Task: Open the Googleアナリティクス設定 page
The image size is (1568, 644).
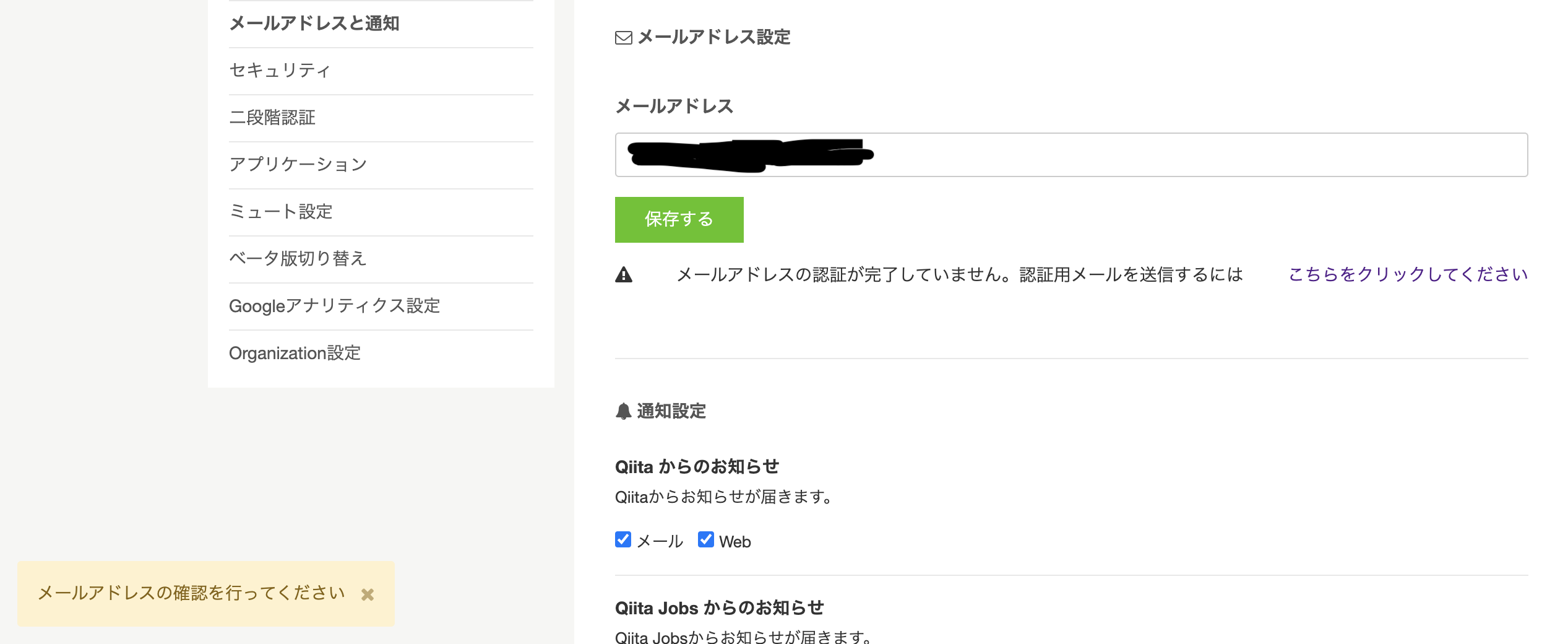Action: pos(335,306)
